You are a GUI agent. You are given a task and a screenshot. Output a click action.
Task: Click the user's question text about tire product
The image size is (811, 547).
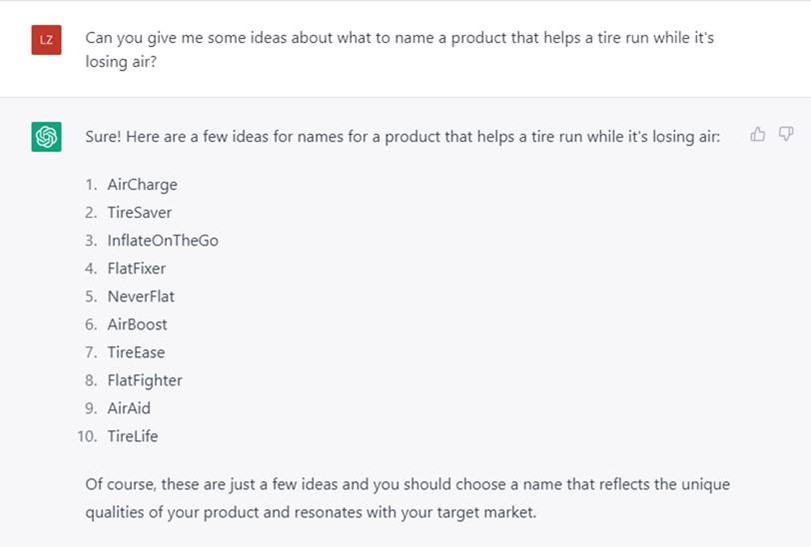(x=399, y=50)
